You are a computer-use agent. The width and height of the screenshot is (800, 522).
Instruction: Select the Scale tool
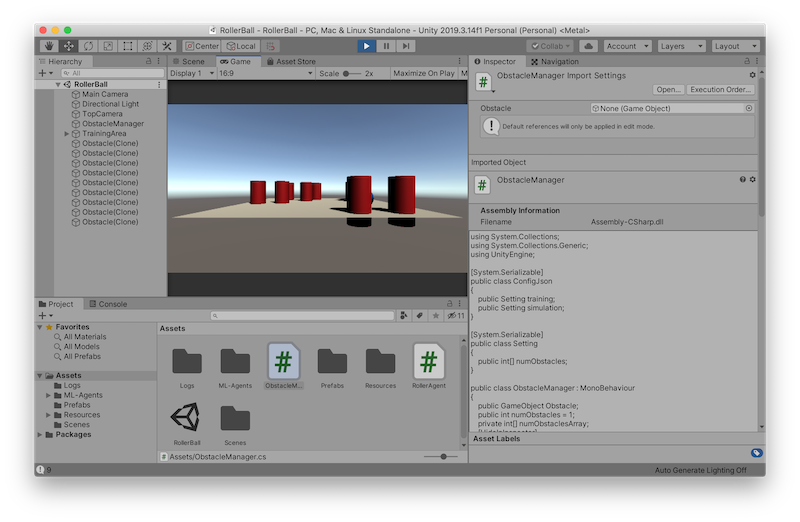(x=108, y=46)
